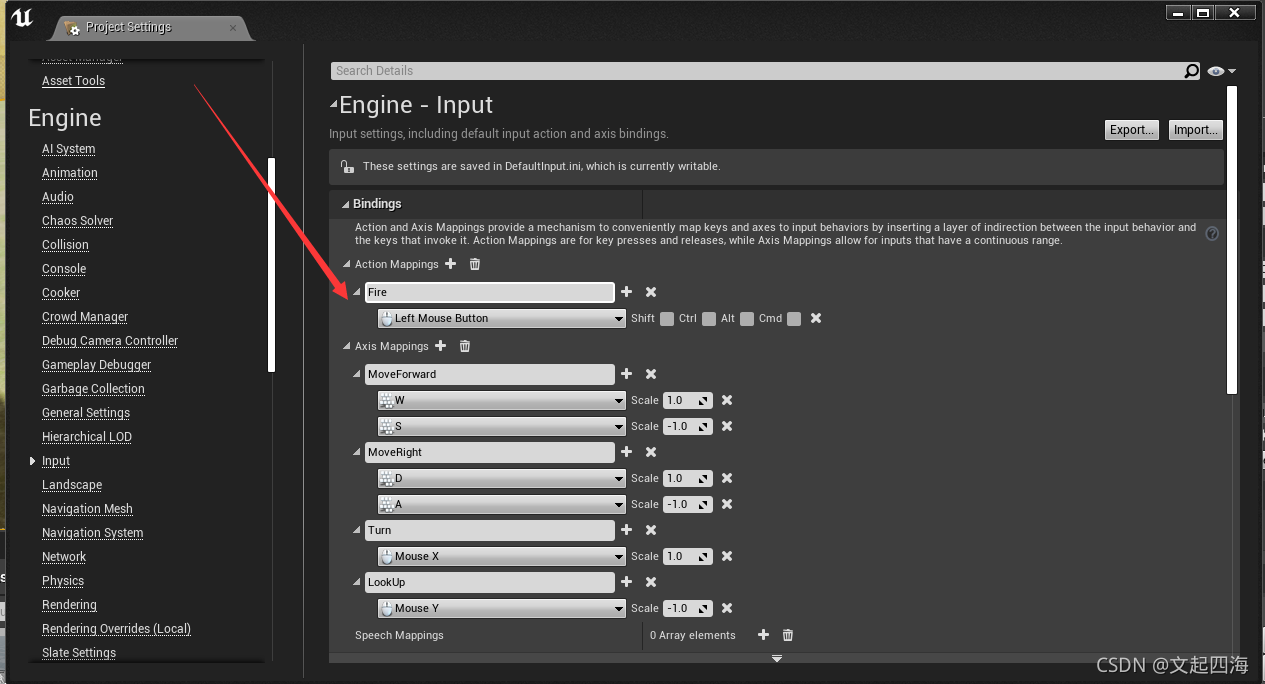The image size is (1265, 684).
Task: Remove the MoveRight axis mapping
Action: [651, 452]
